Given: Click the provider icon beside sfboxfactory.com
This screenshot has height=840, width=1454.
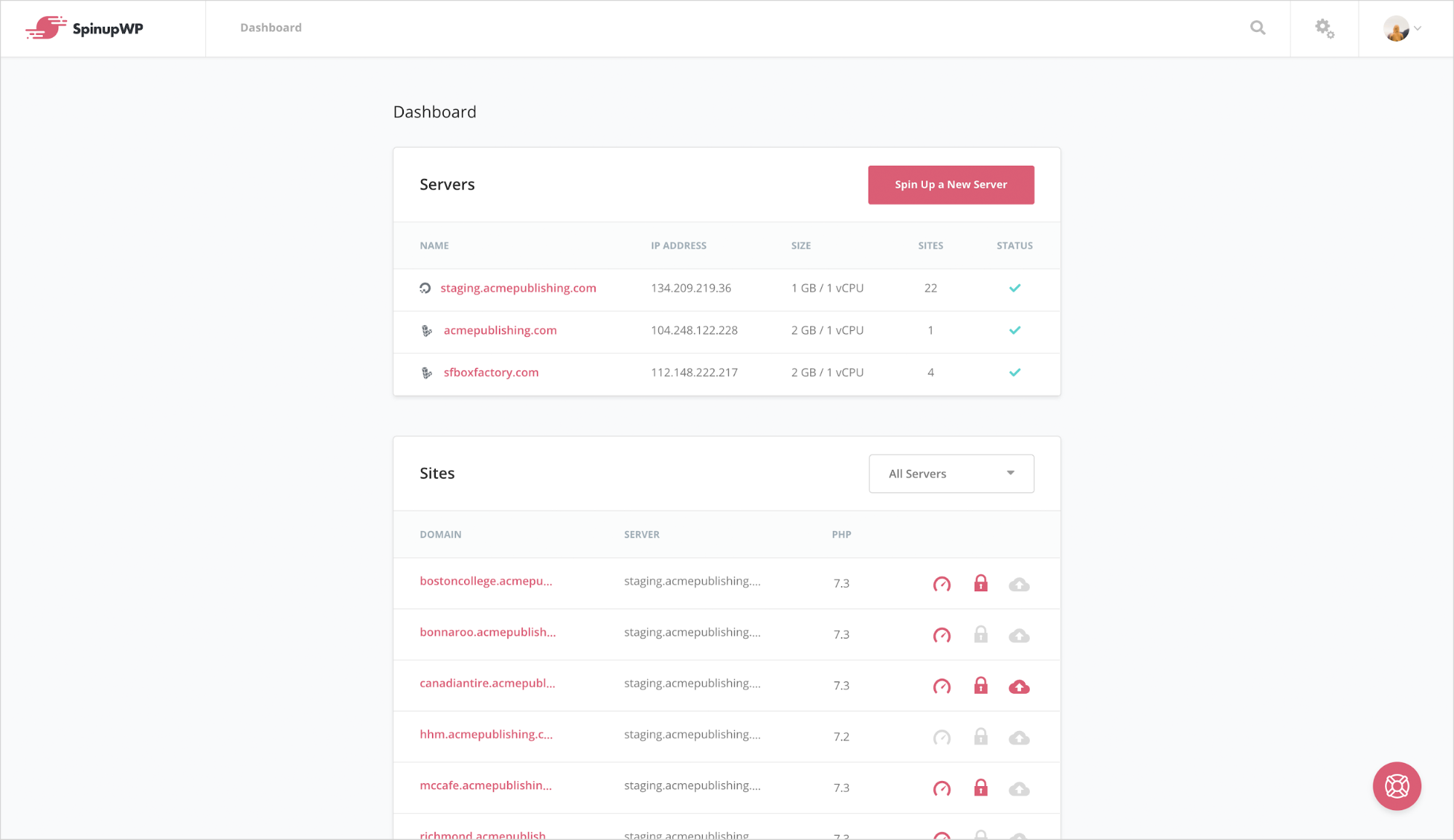Looking at the screenshot, I should [427, 373].
